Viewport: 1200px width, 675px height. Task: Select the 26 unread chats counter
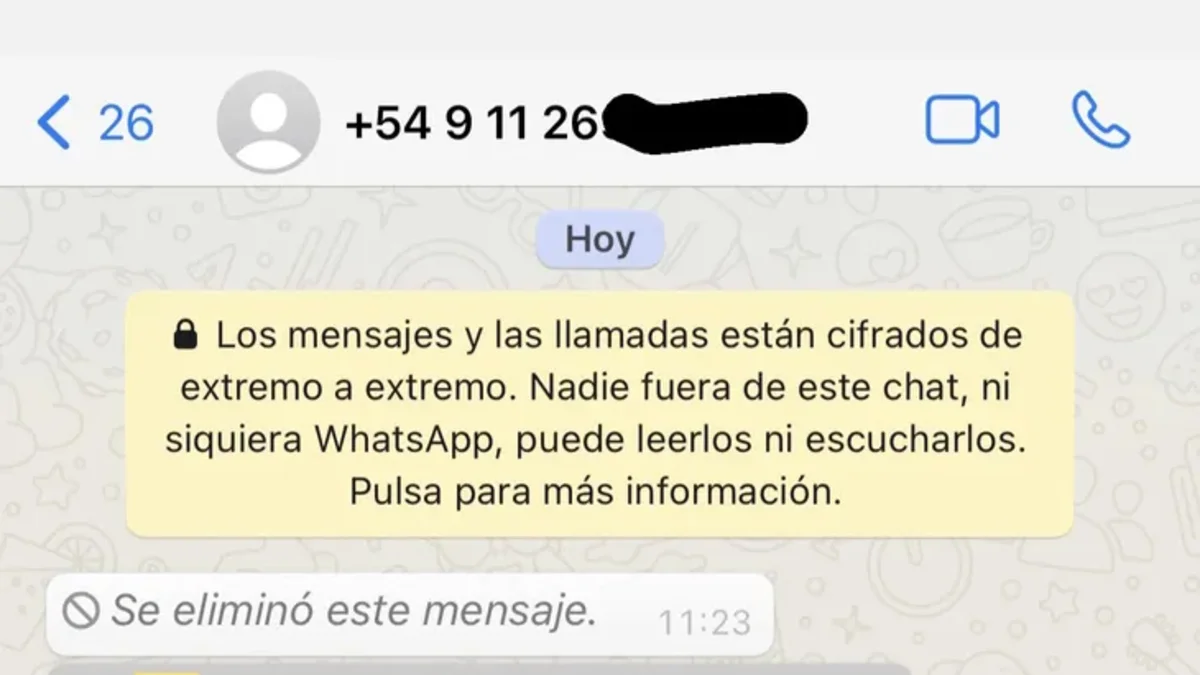coord(126,123)
